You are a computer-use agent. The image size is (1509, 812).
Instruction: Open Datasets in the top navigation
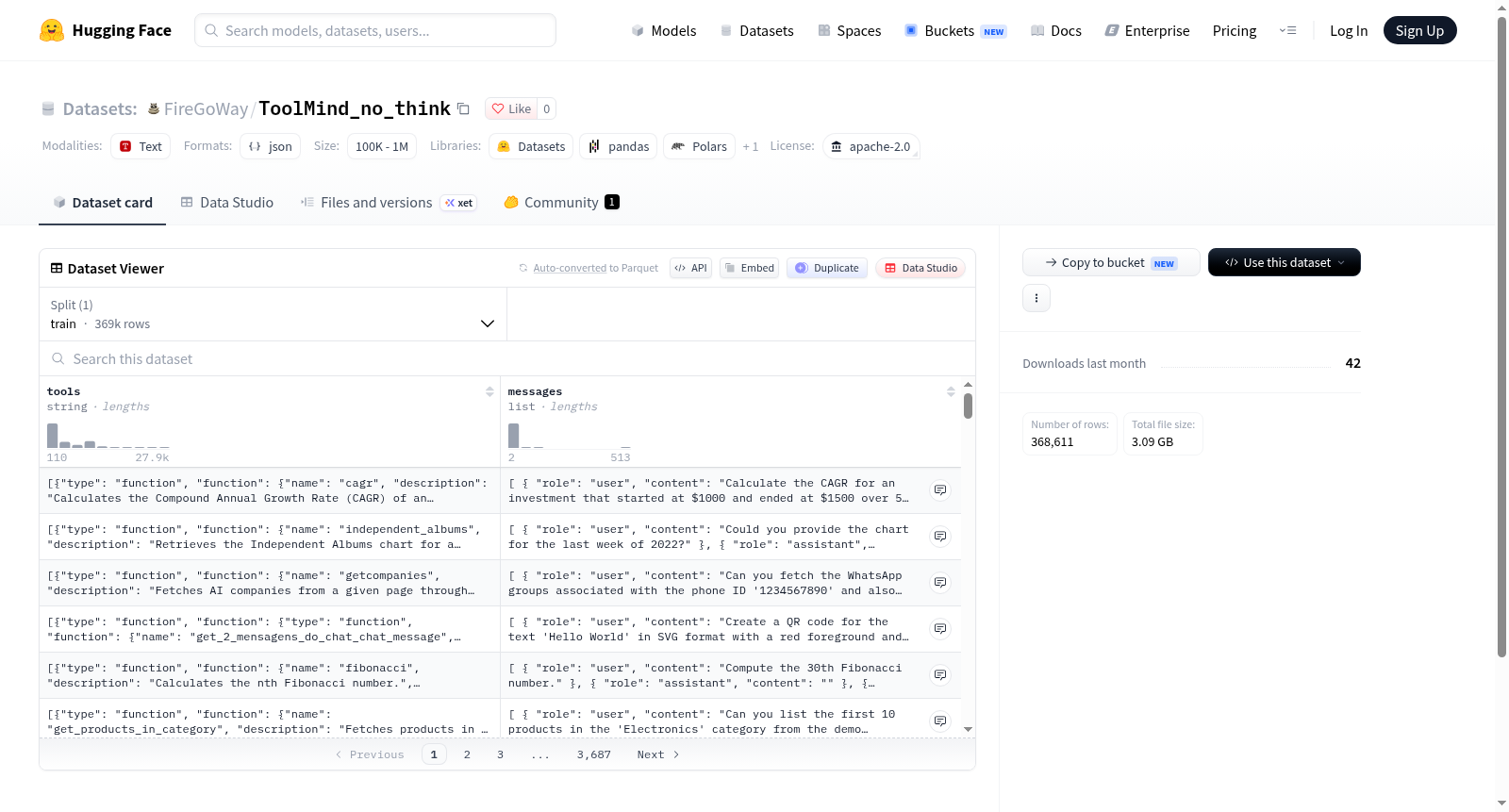tap(757, 30)
